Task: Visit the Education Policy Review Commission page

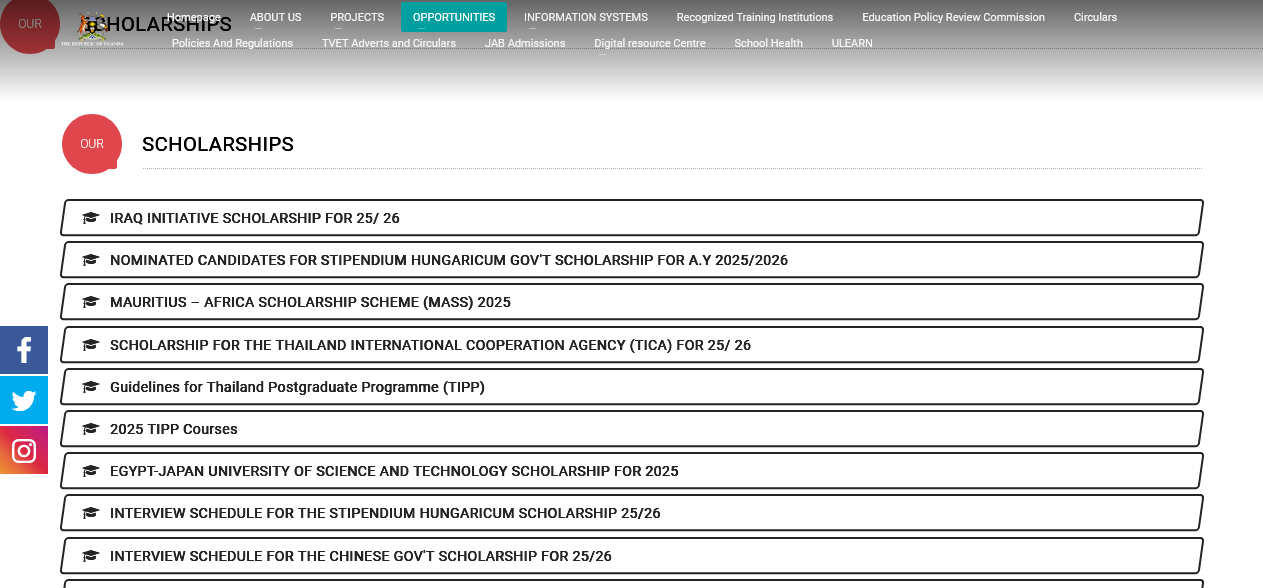Action: (x=953, y=17)
